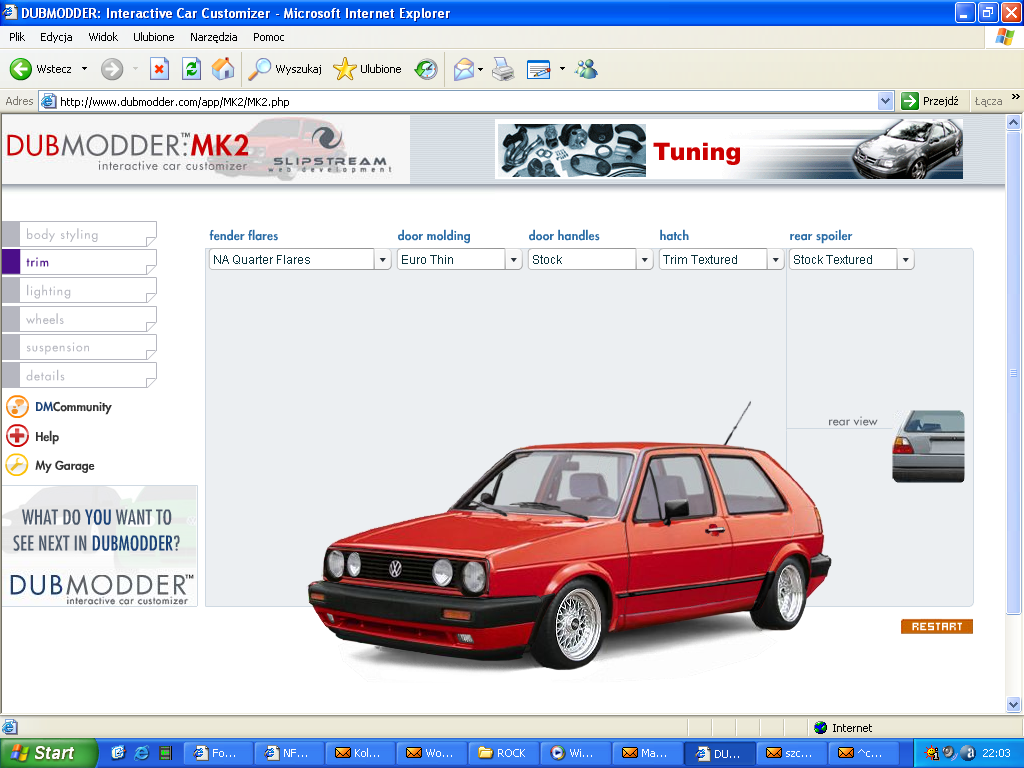Viewport: 1024px width, 768px height.
Task: Switch to the suspension tab
Action: [80, 347]
